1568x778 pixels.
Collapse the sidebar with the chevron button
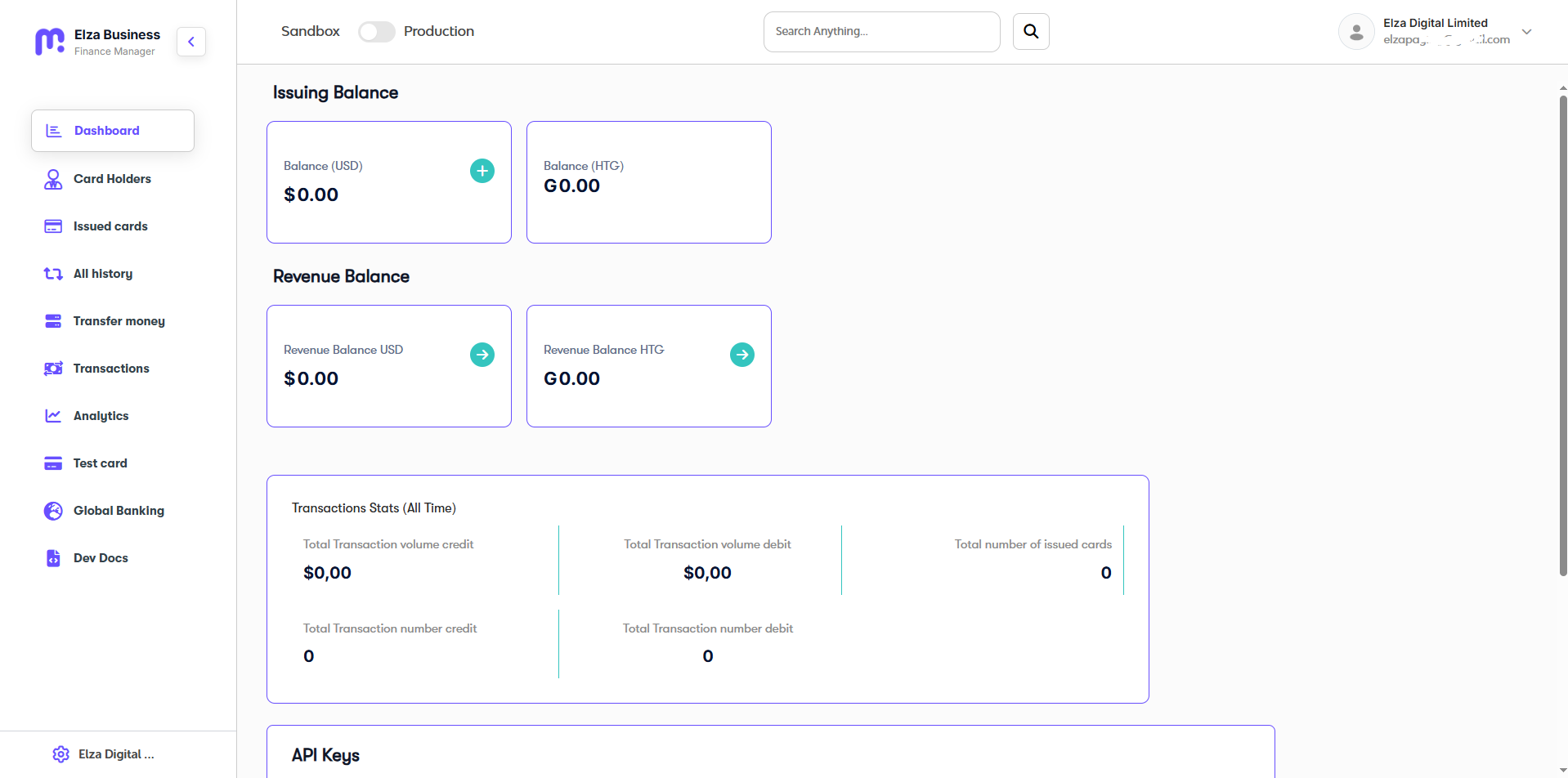pos(191,42)
